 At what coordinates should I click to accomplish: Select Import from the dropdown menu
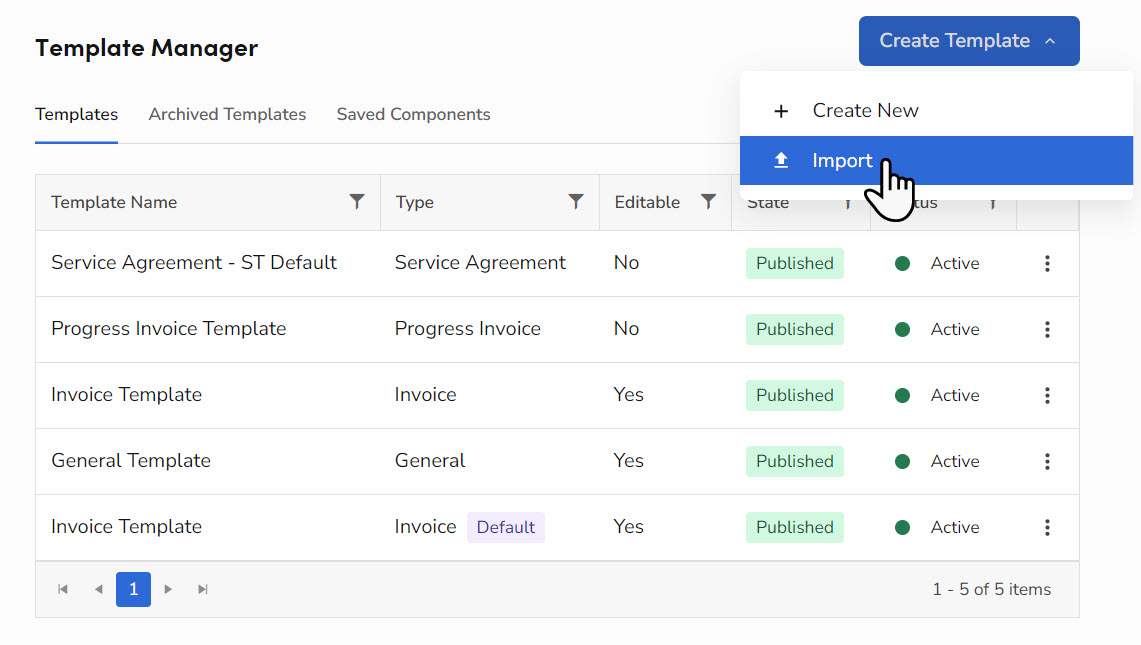pos(842,160)
